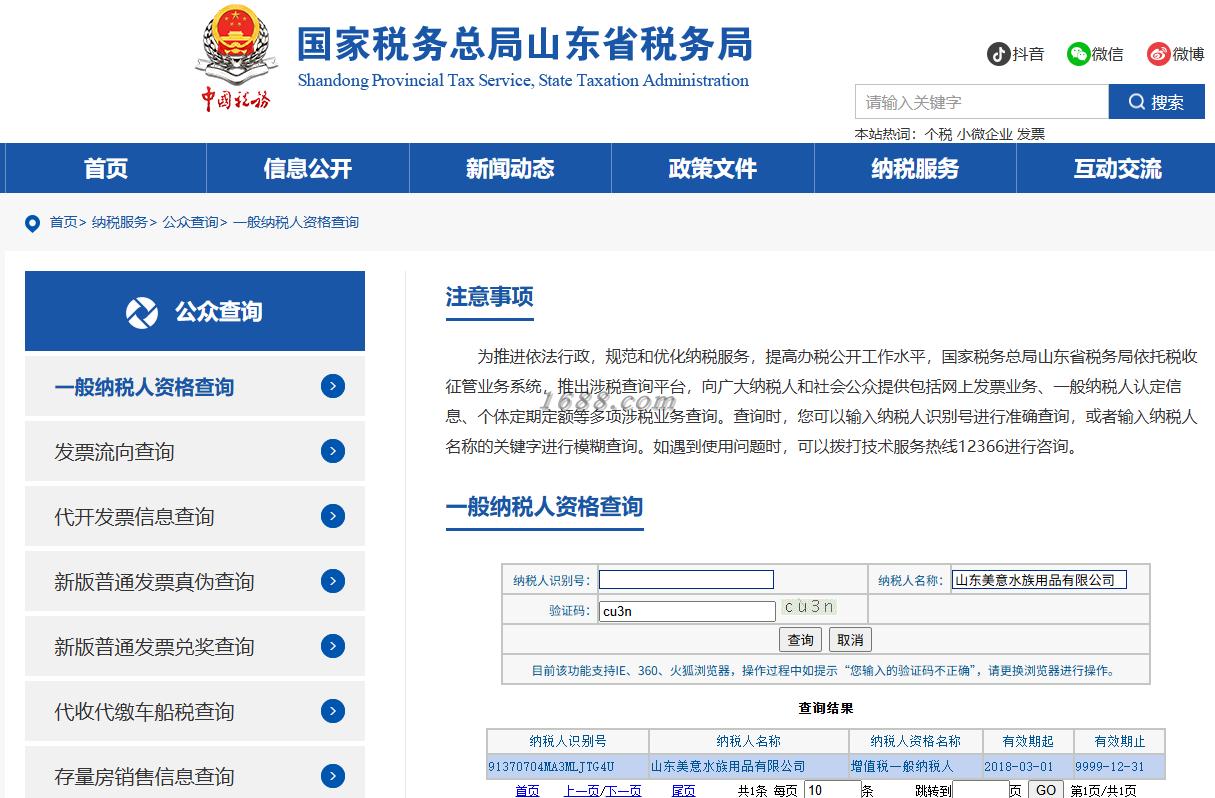Open sidebar item 新版普通发票兑奖查询
This screenshot has width=1215, height=798.
tap(195, 647)
